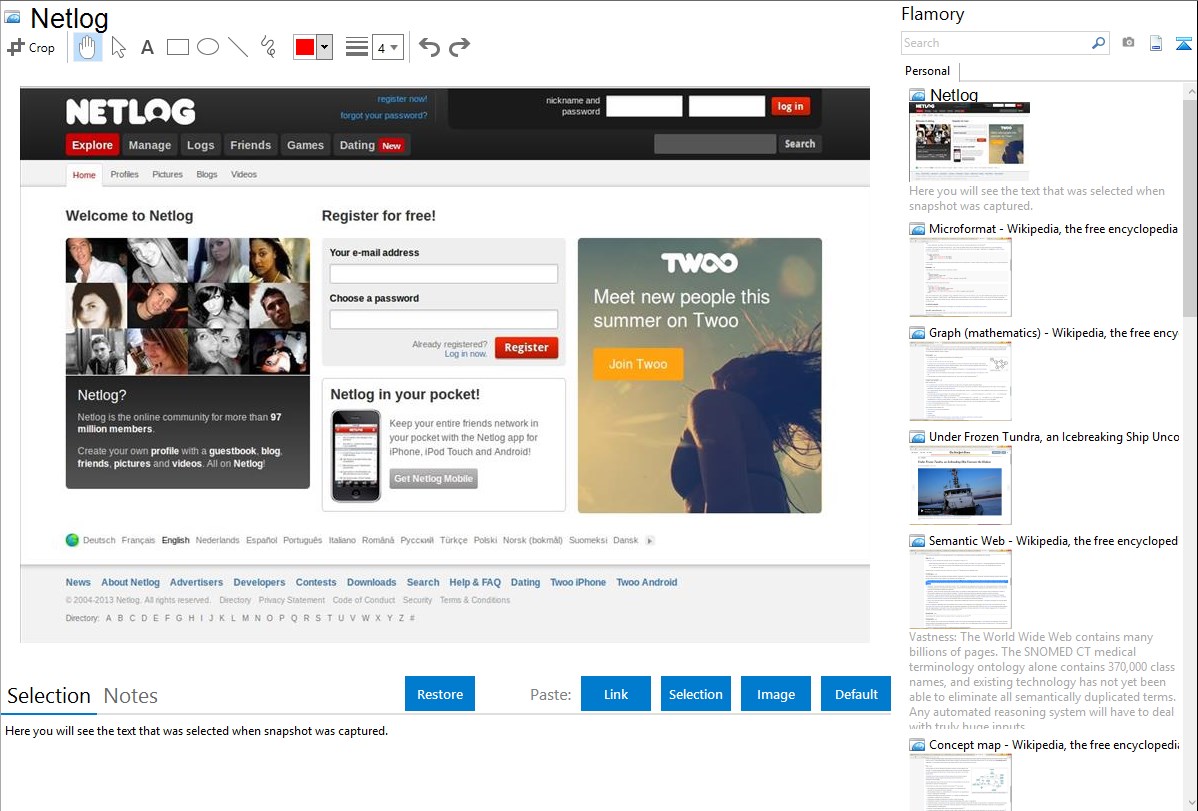
Task: Redo the annotation
Action: tap(459, 47)
